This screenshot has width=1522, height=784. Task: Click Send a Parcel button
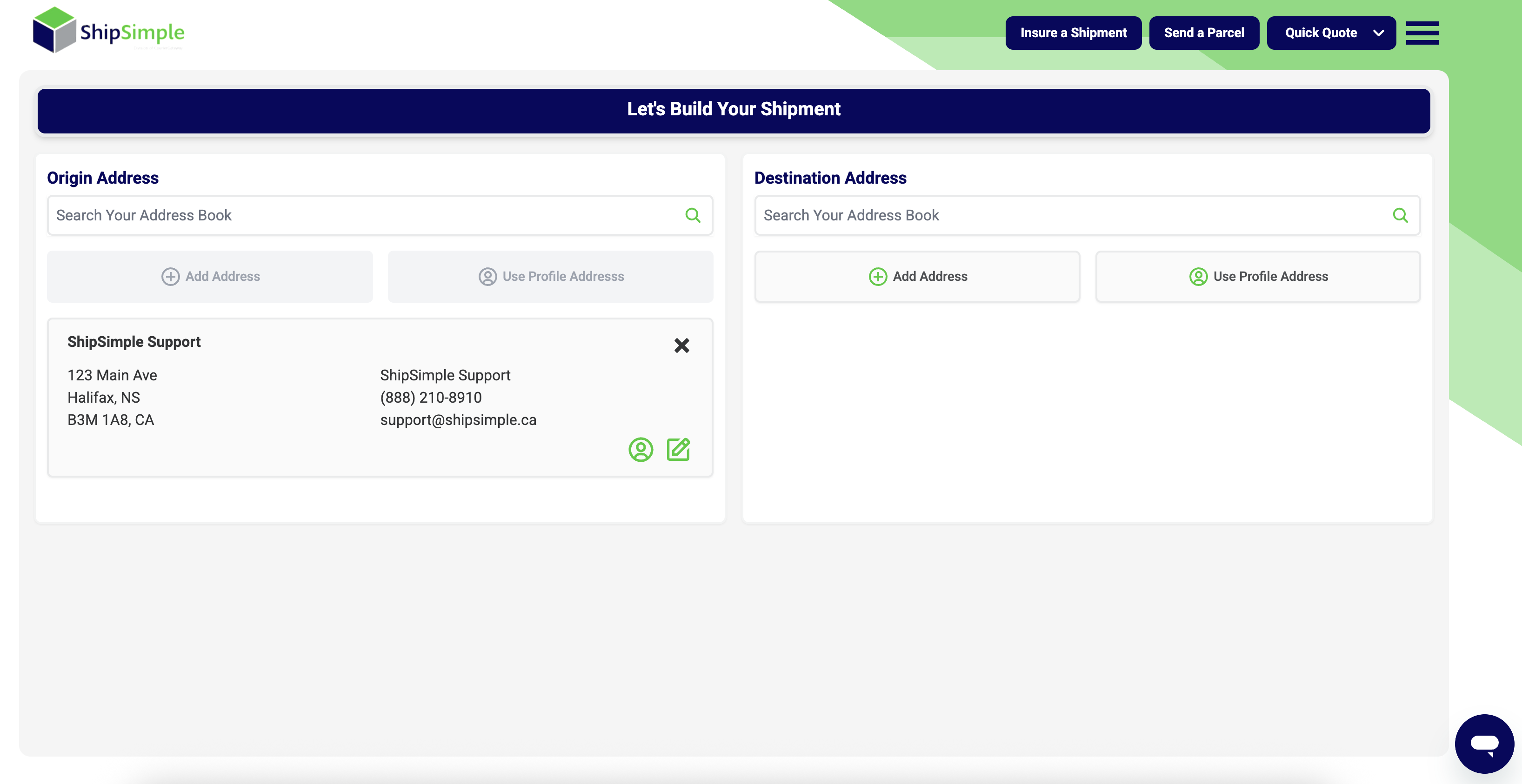coord(1203,33)
